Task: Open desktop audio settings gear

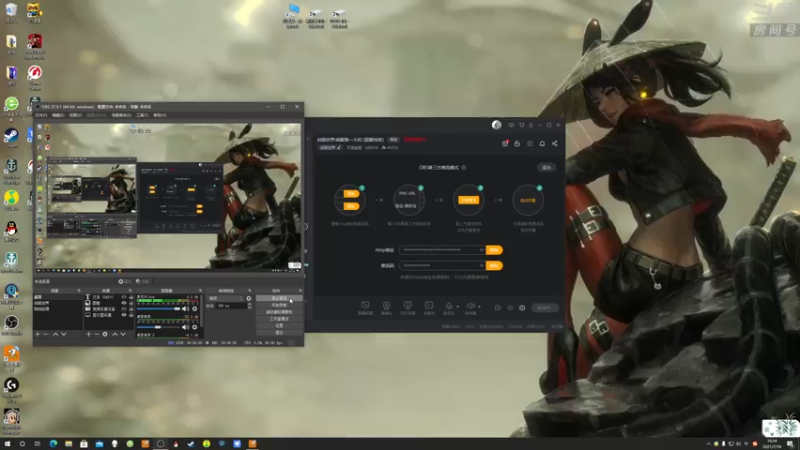Action: 194,328
